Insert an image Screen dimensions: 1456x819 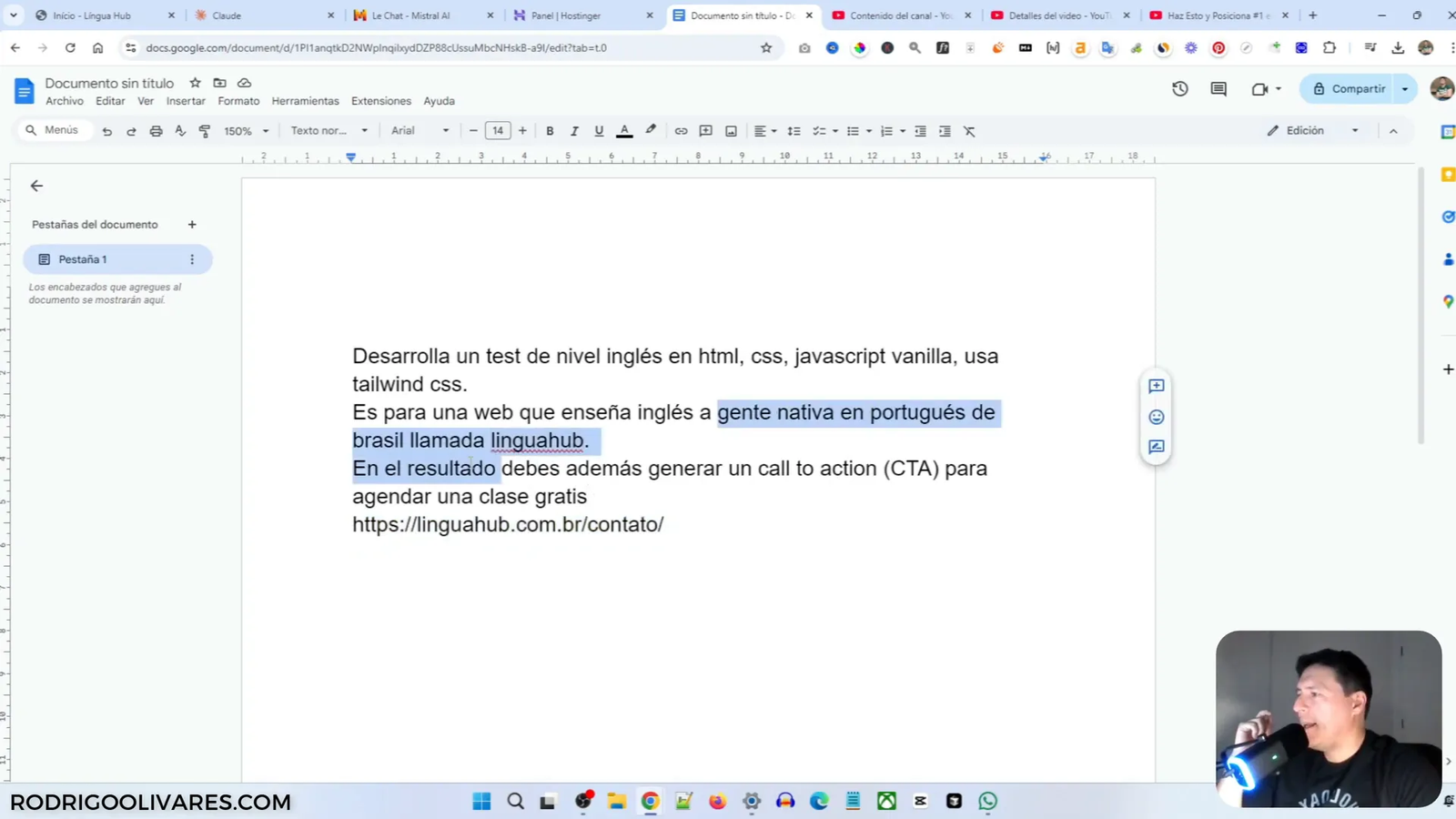pyautogui.click(x=730, y=130)
